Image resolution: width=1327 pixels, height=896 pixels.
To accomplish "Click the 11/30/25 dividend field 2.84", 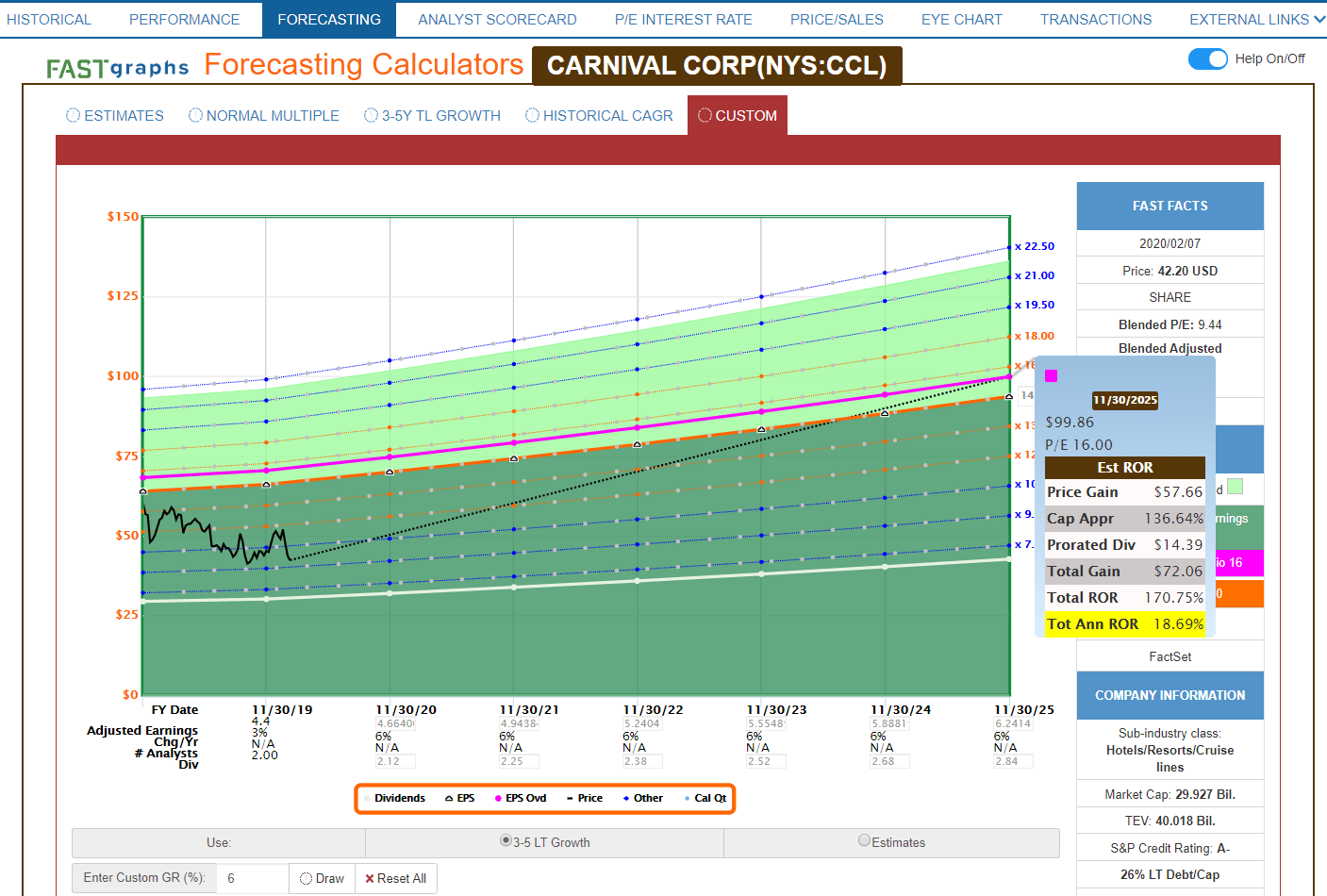I will (1013, 761).
